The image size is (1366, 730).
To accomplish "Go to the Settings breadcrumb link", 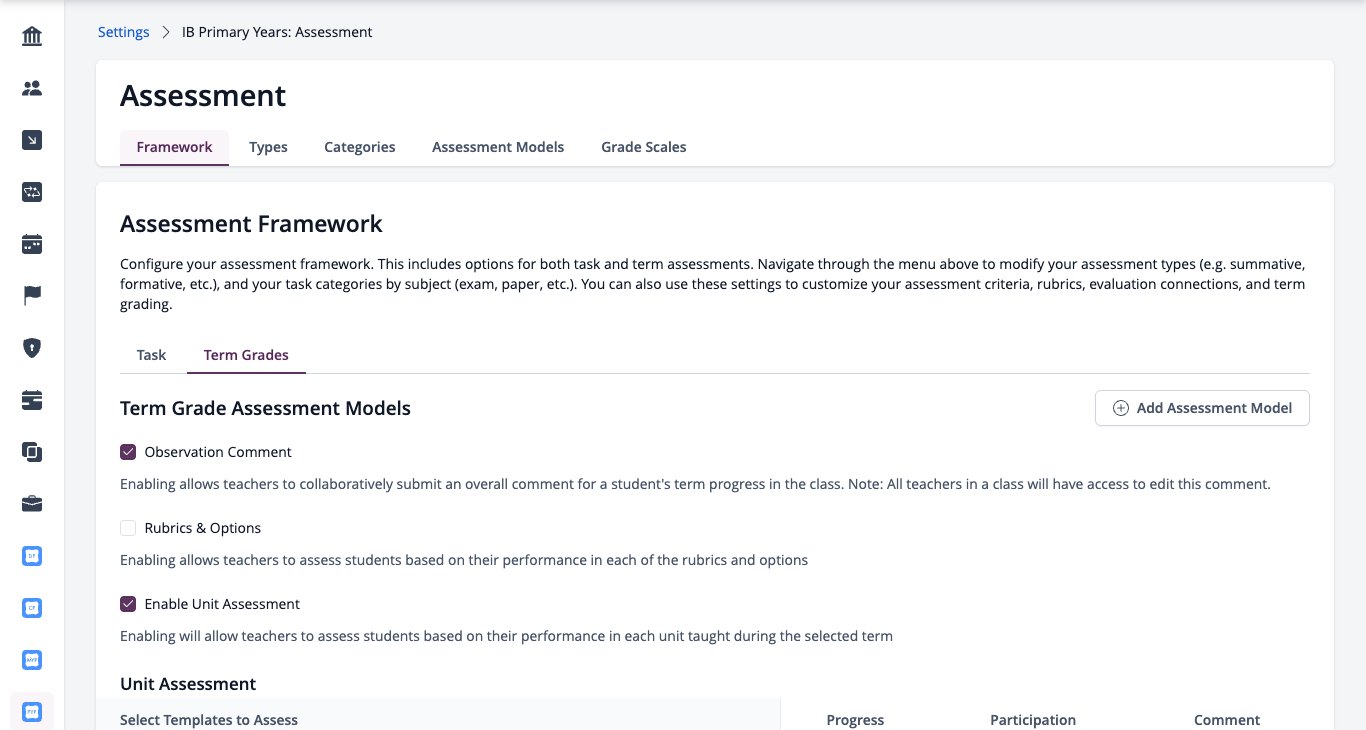I will coord(123,32).
